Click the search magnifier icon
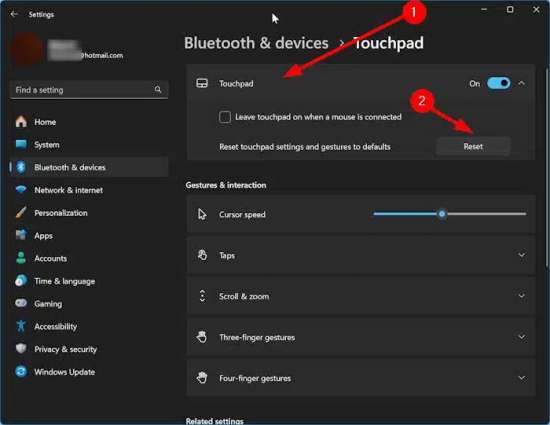Screen dimensions: 550x425 point(158,89)
